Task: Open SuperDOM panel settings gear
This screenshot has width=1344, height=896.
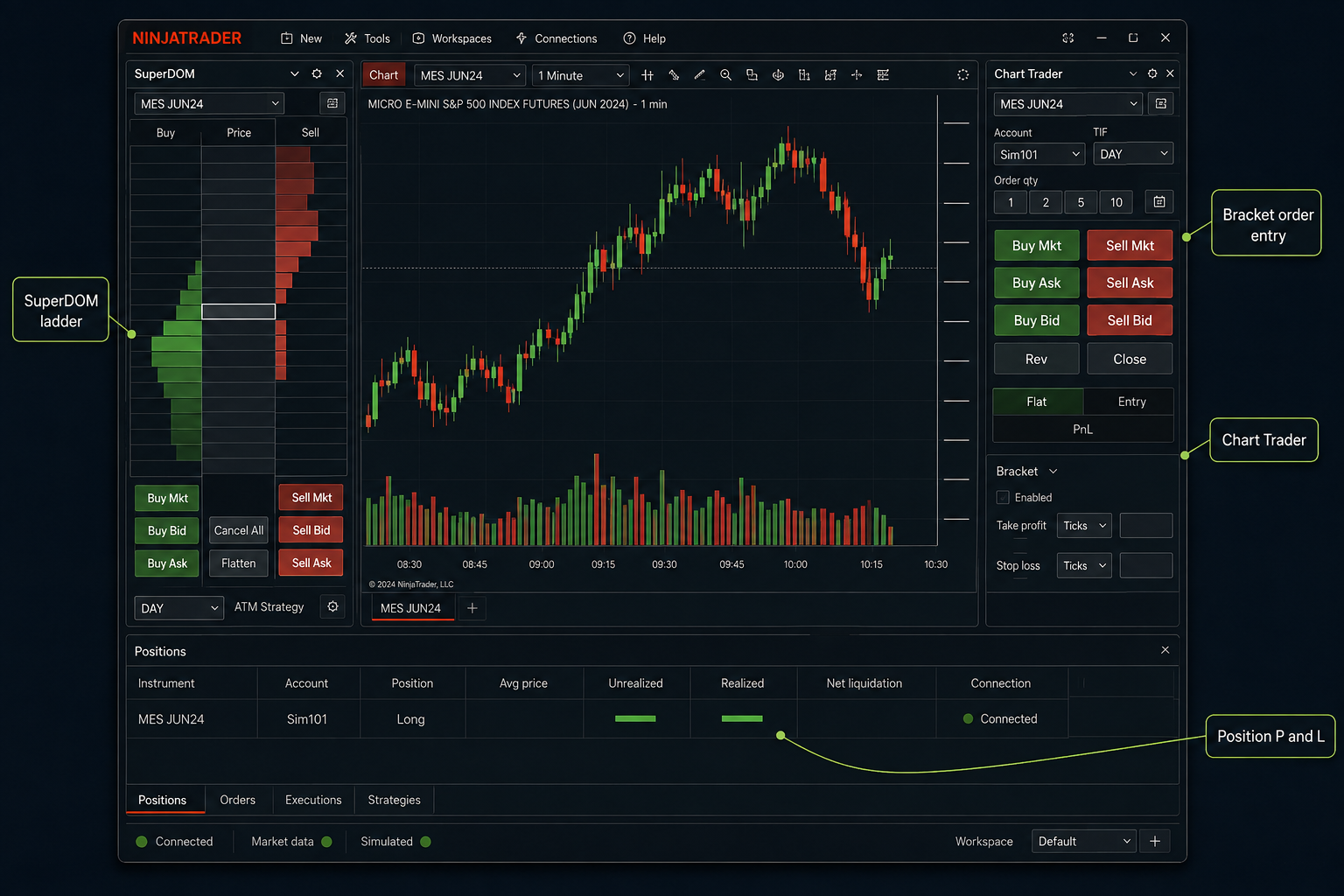Action: 317,74
